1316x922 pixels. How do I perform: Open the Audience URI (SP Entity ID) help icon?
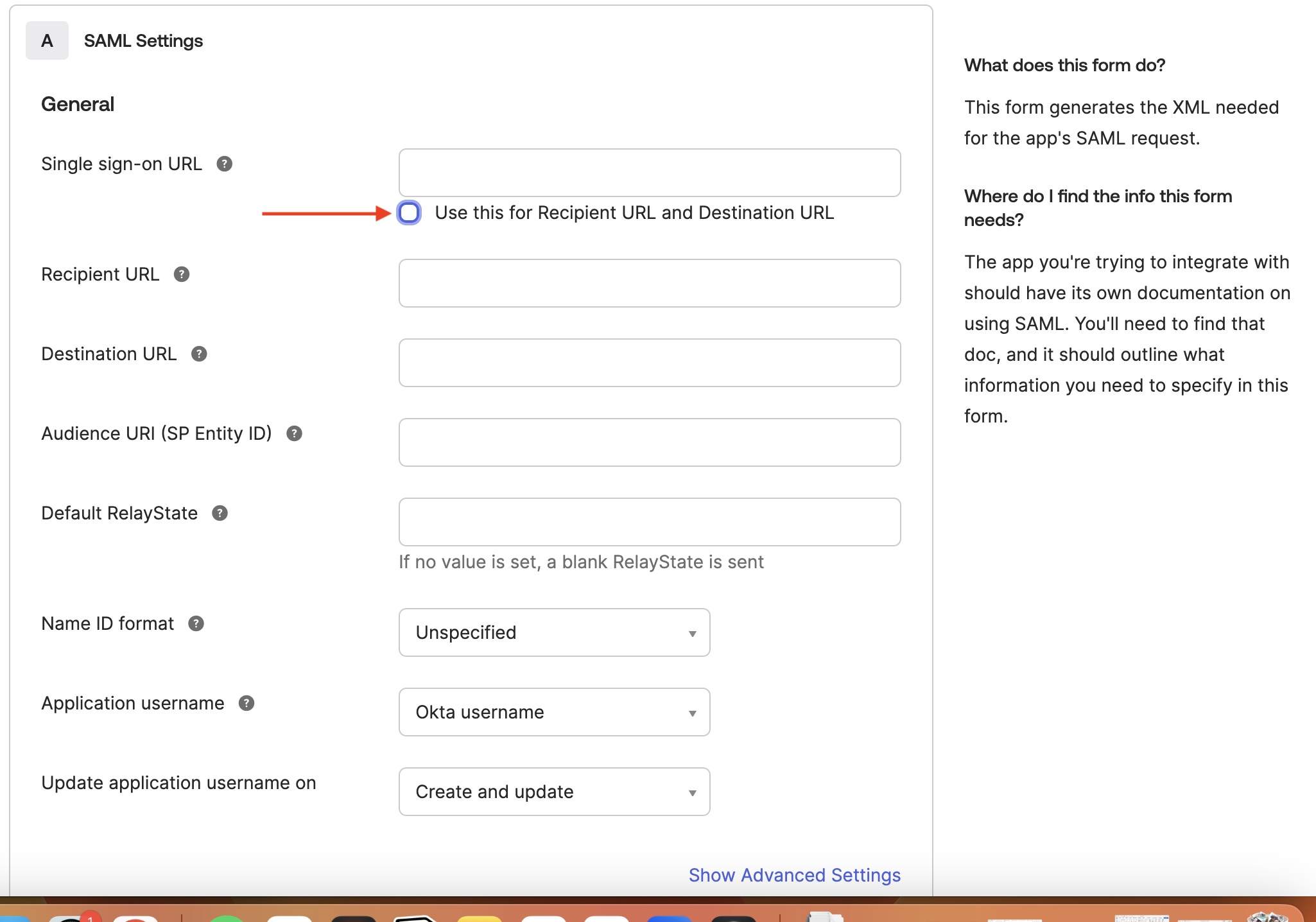coord(294,433)
